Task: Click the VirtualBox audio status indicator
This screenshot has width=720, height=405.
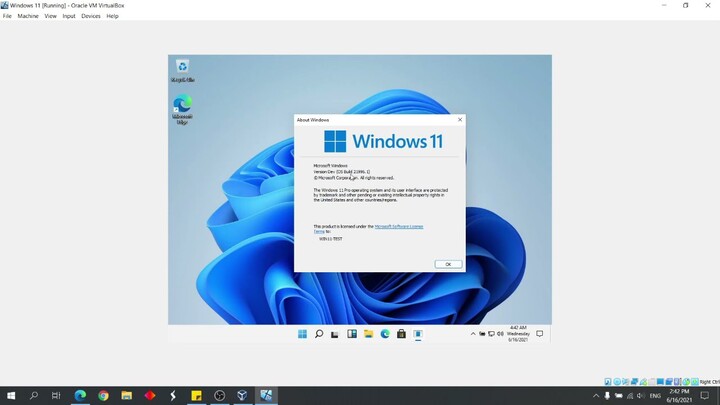Action: [625, 382]
